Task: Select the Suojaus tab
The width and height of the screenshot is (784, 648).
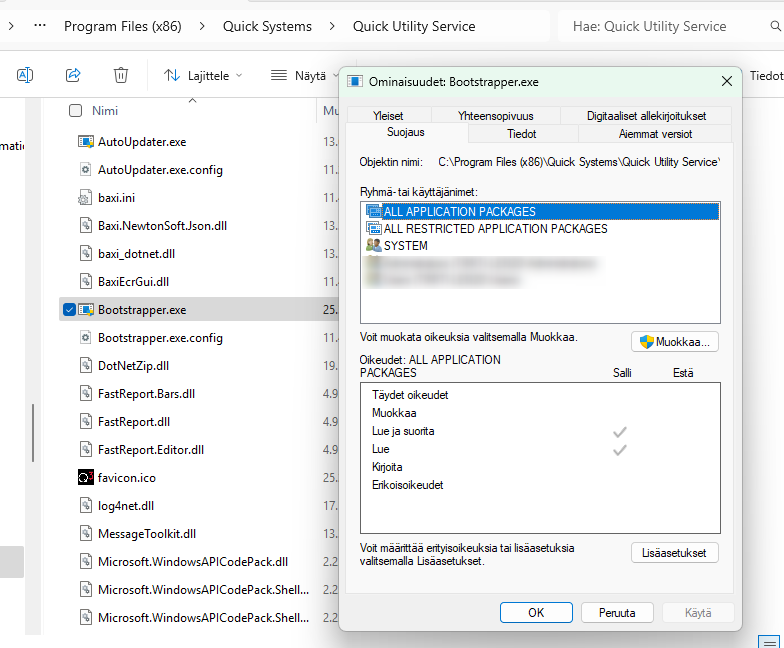Action: [x=406, y=132]
